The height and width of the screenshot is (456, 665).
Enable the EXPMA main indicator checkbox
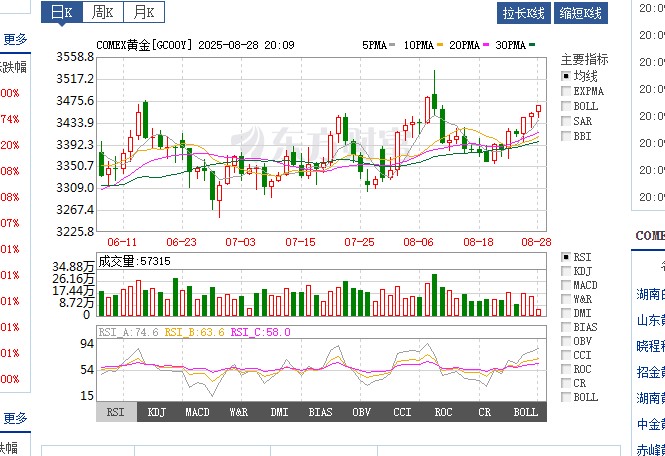(566, 91)
